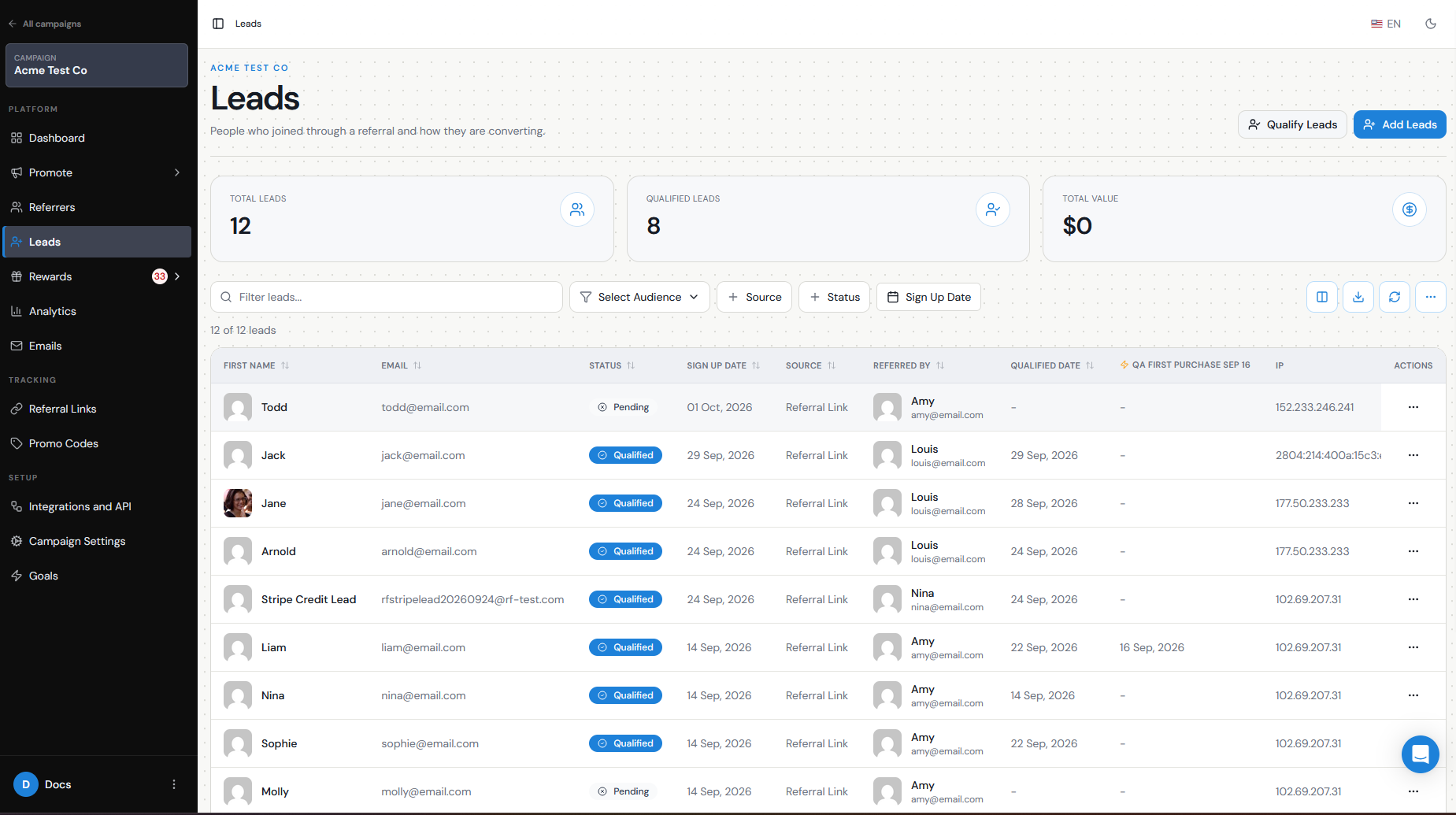Focus the Filter leads search field
The height and width of the screenshot is (815, 1456).
coord(387,297)
